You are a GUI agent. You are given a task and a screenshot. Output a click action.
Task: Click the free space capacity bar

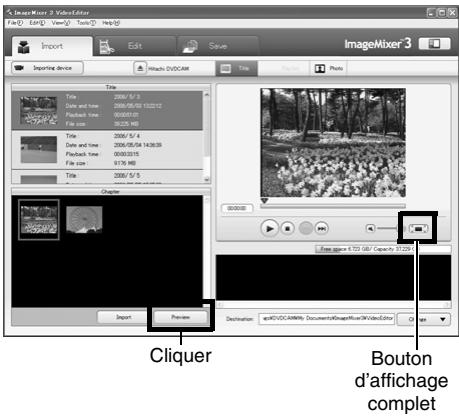click(x=383, y=249)
